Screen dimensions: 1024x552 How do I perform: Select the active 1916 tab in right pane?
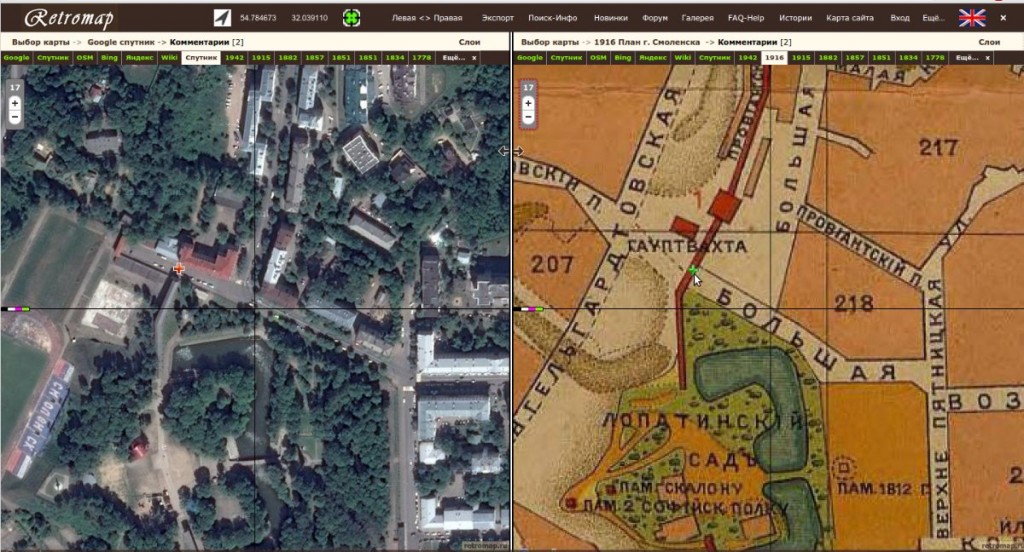[775, 57]
